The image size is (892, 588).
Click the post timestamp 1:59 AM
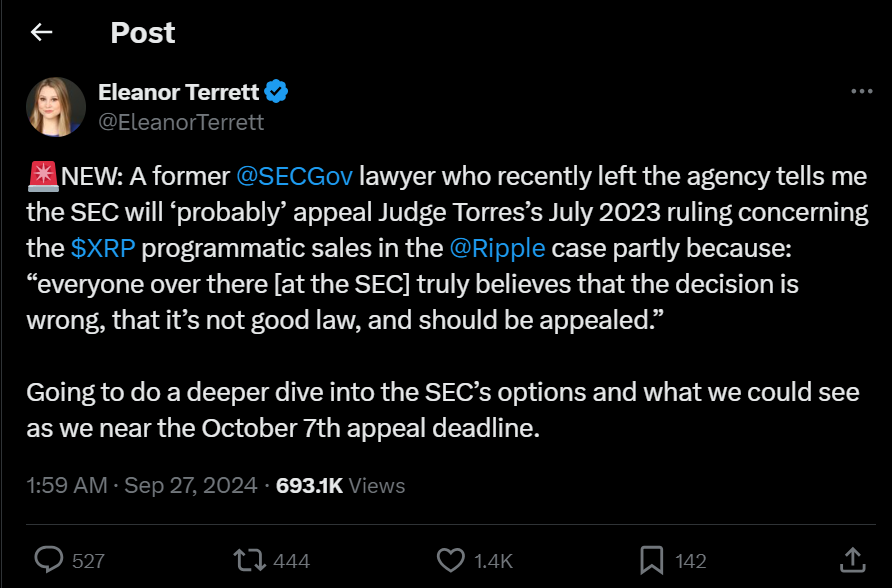(65, 486)
